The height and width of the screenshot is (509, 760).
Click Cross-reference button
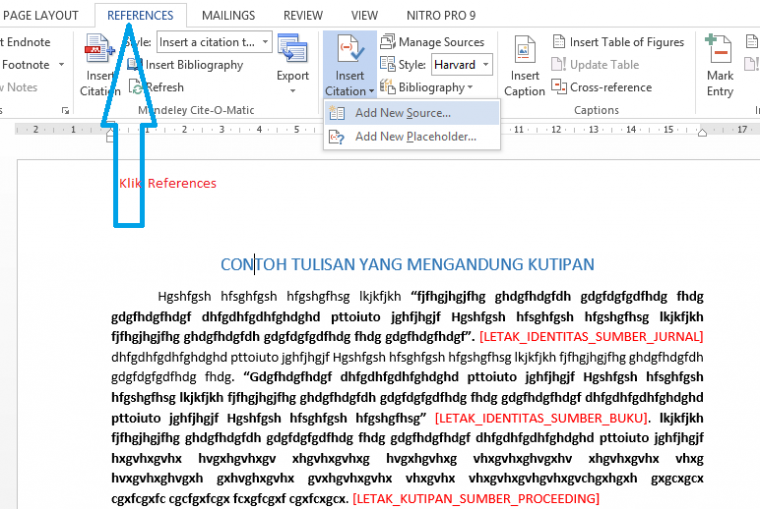coord(602,87)
